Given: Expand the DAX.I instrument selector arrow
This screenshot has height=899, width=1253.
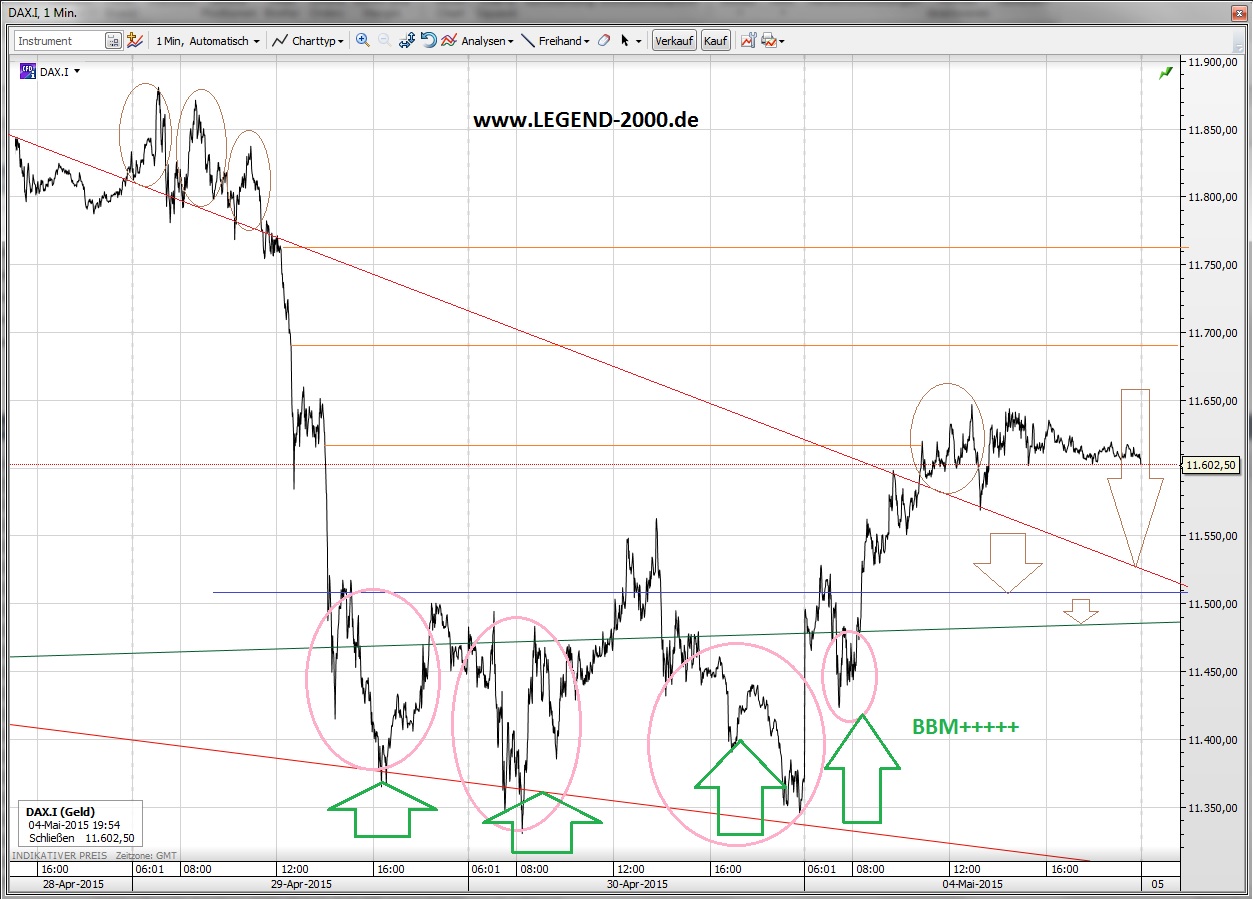Looking at the screenshot, I should (x=77, y=71).
